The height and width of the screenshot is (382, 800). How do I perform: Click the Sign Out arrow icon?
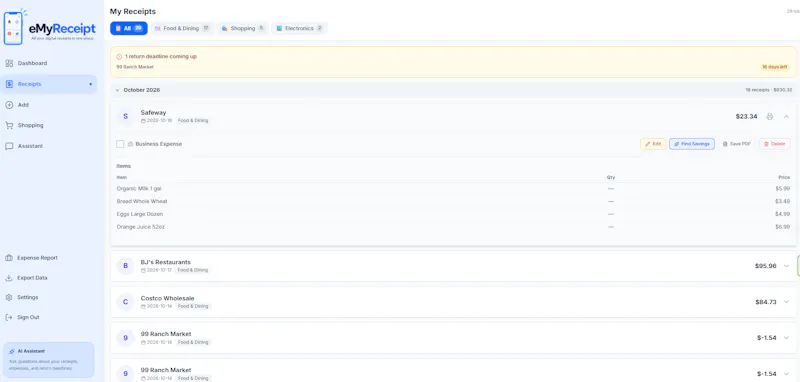tap(9, 317)
